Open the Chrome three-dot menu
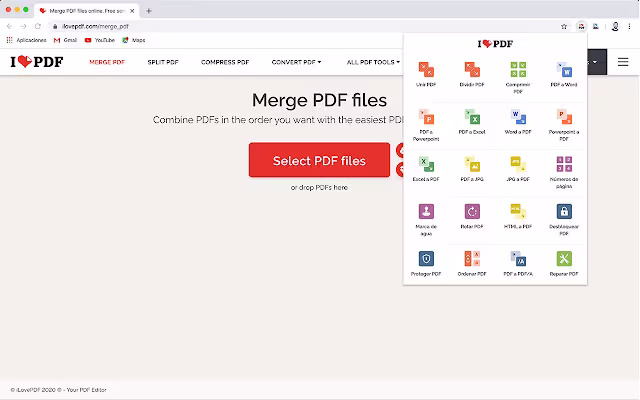Image resolution: width=640 pixels, height=400 pixels. click(629, 27)
